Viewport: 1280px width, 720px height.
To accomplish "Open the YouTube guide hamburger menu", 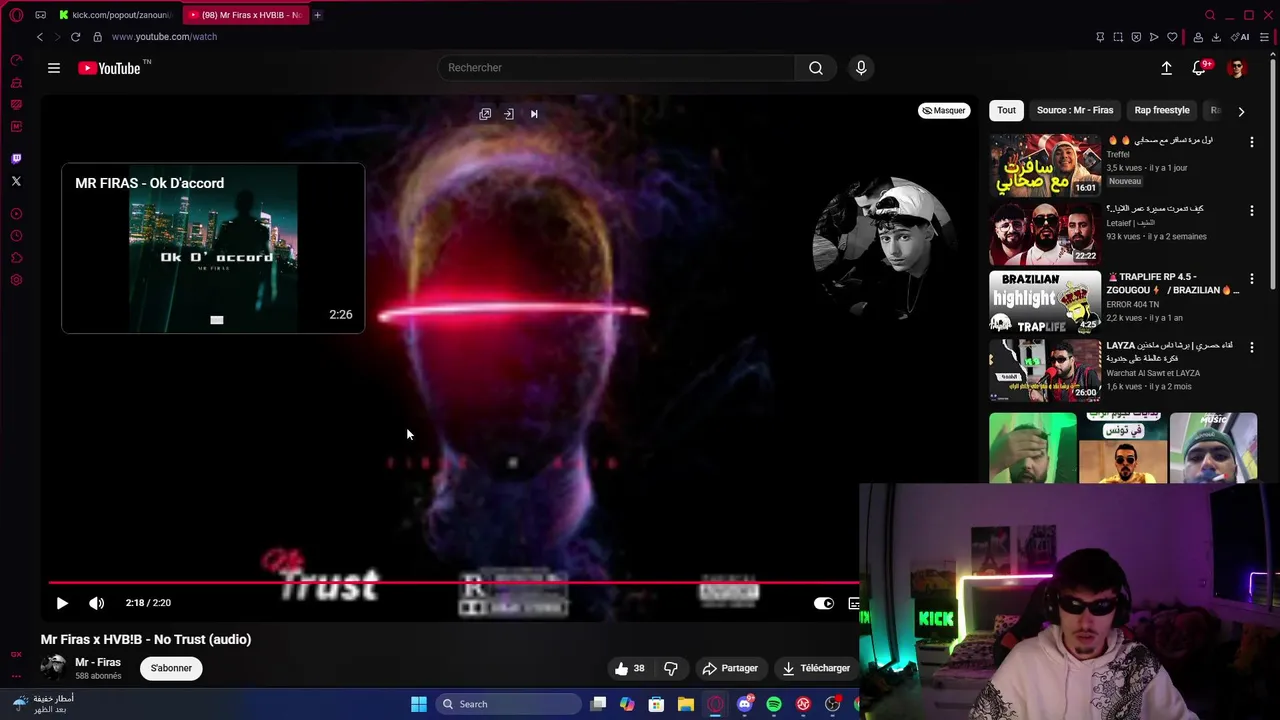I will pyautogui.click(x=54, y=68).
